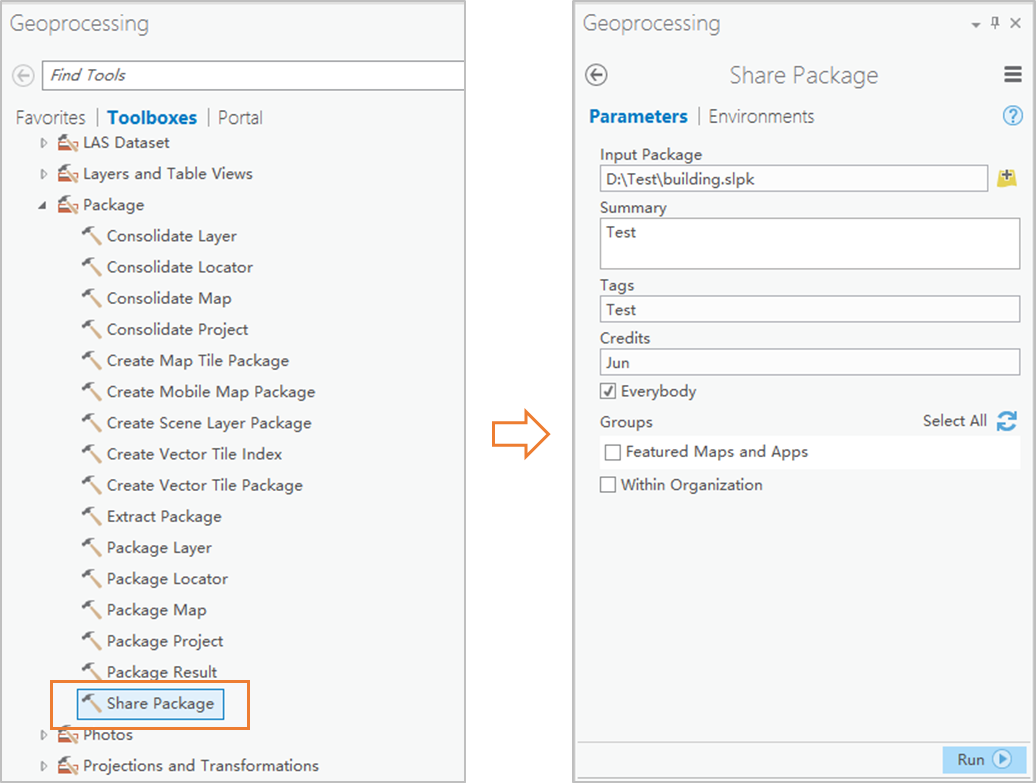Uncheck the Everybody checkbox
This screenshot has width=1036, height=783.
(x=608, y=391)
